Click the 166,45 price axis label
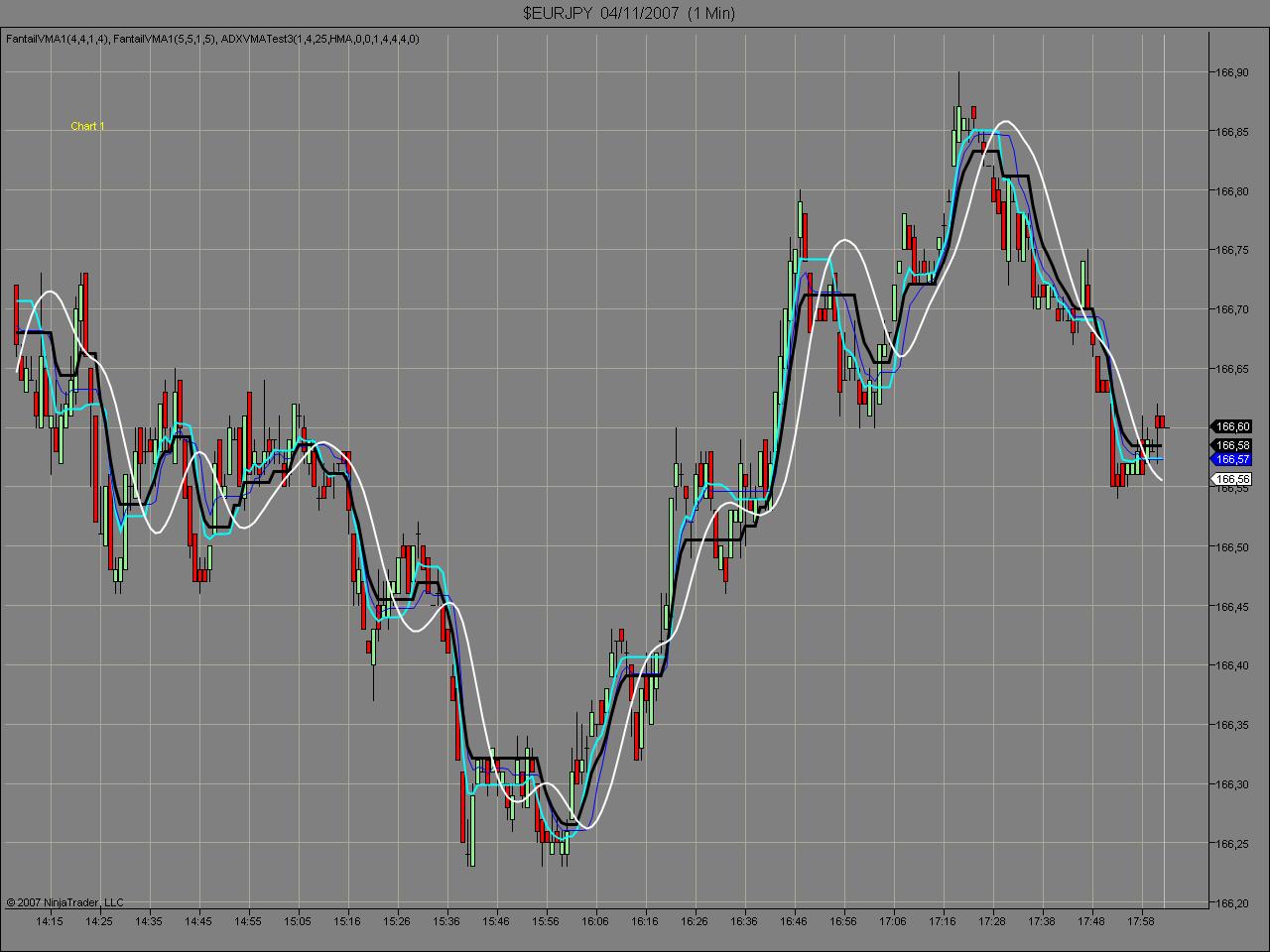Screen dimensions: 1270x952 [x=1232, y=606]
